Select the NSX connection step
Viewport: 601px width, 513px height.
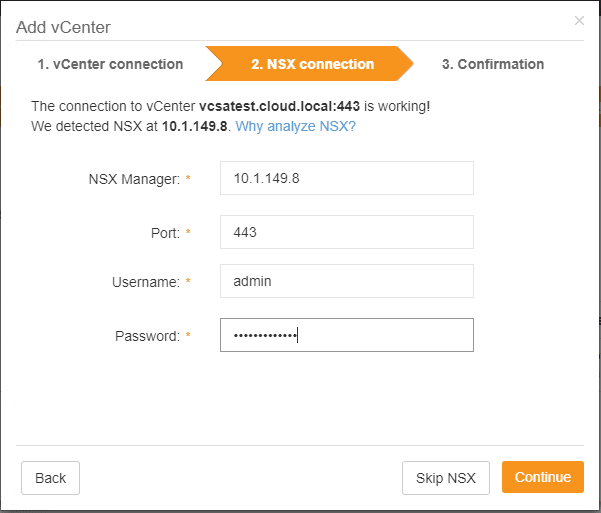[x=312, y=64]
